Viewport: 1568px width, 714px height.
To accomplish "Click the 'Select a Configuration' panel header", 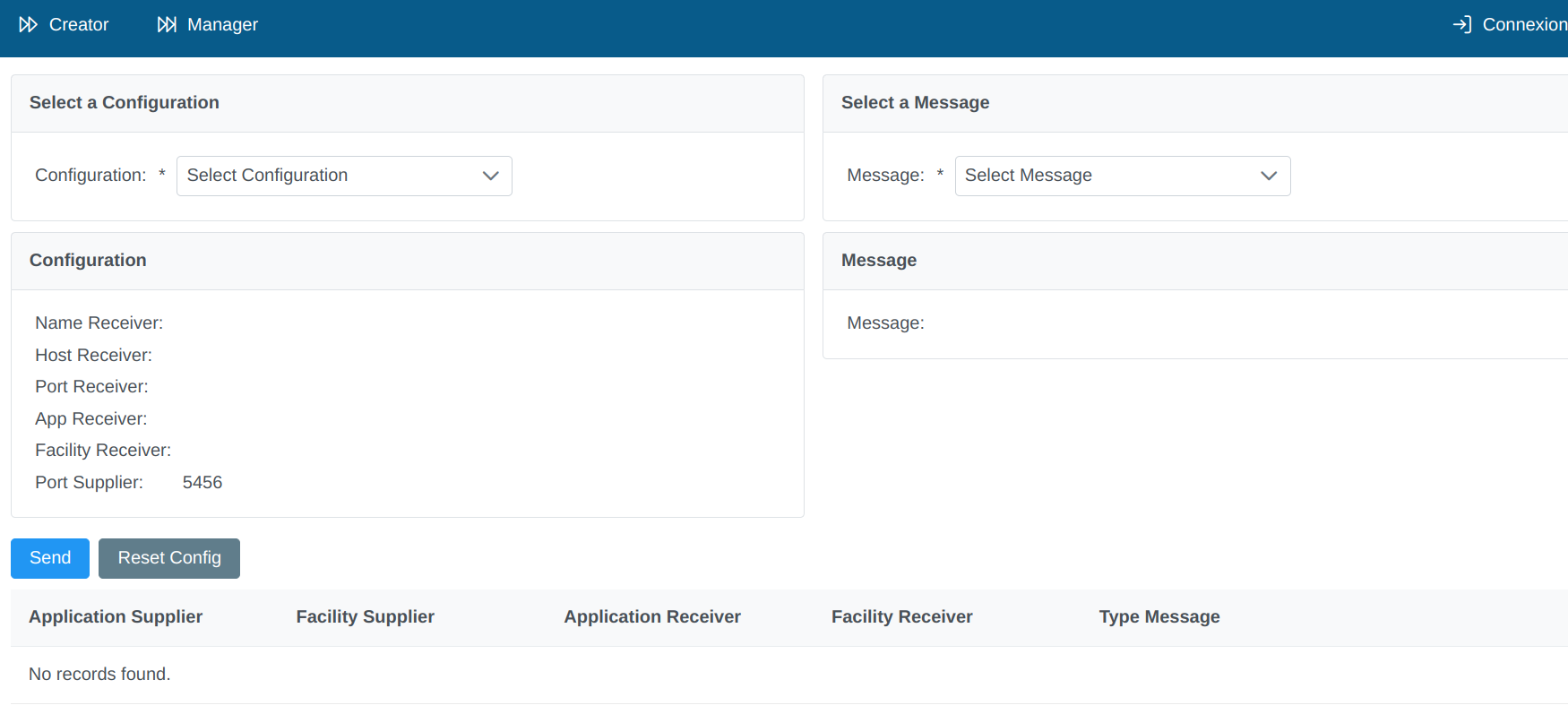I will 125,103.
